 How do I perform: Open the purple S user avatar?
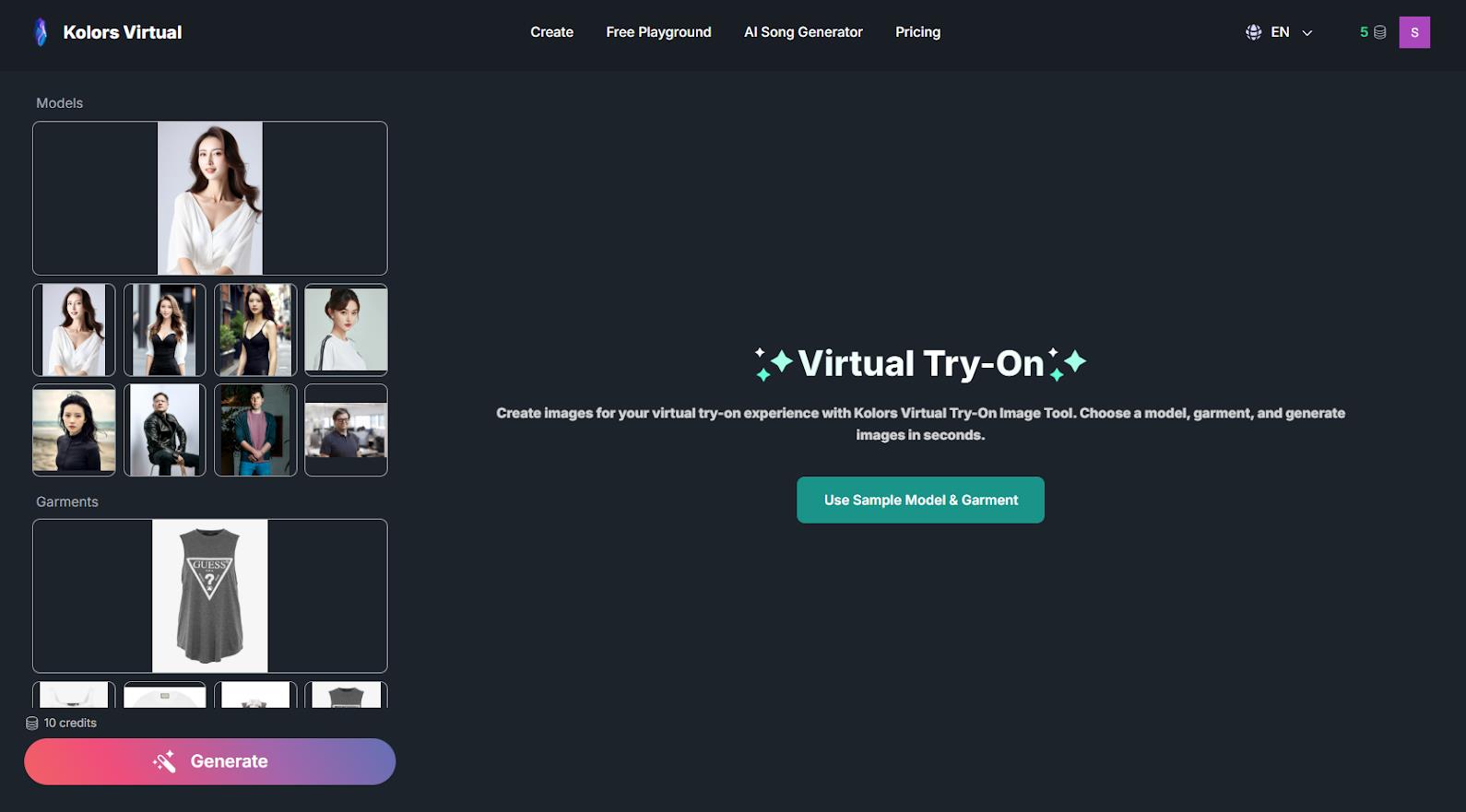[1414, 32]
